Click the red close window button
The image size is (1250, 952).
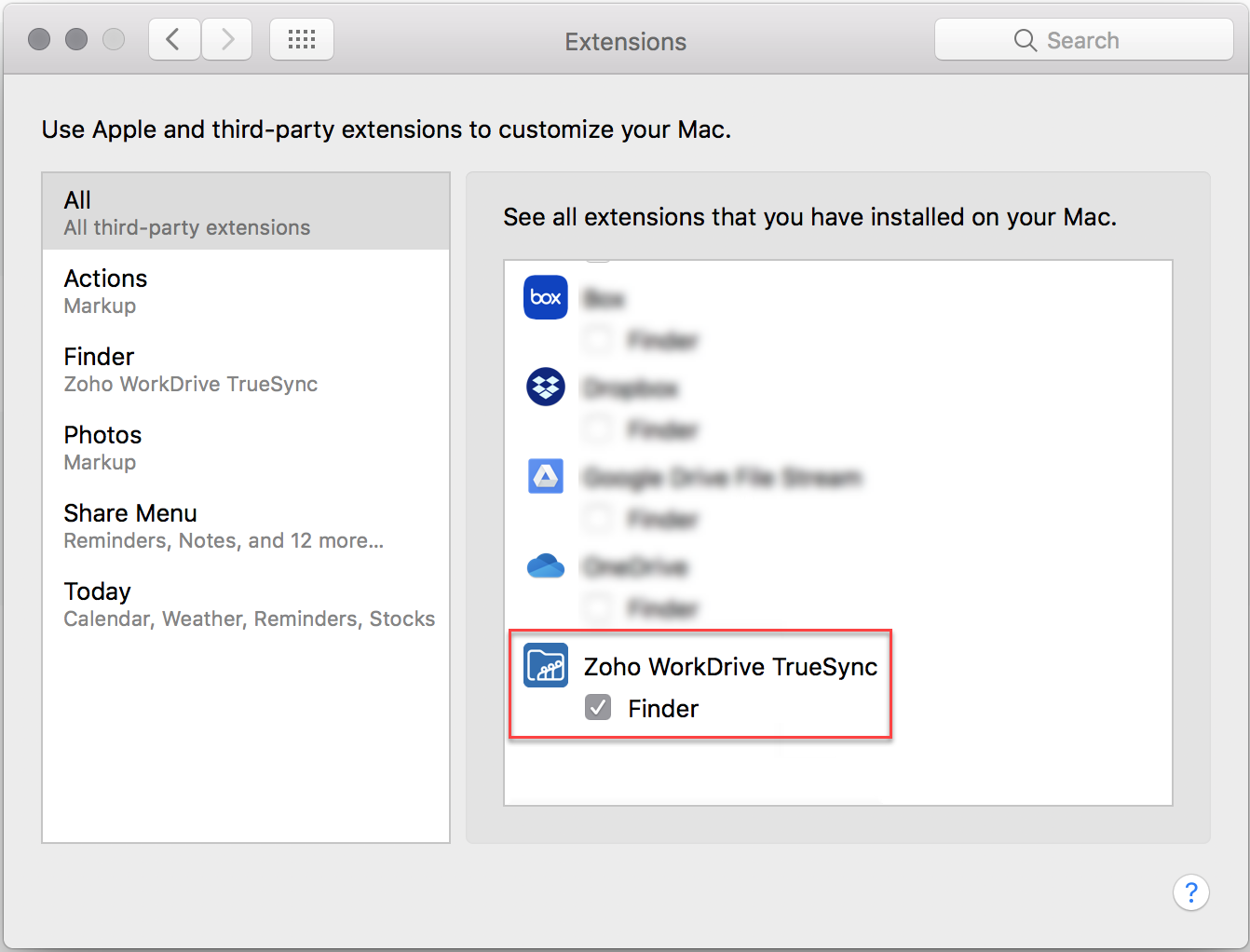click(x=39, y=39)
